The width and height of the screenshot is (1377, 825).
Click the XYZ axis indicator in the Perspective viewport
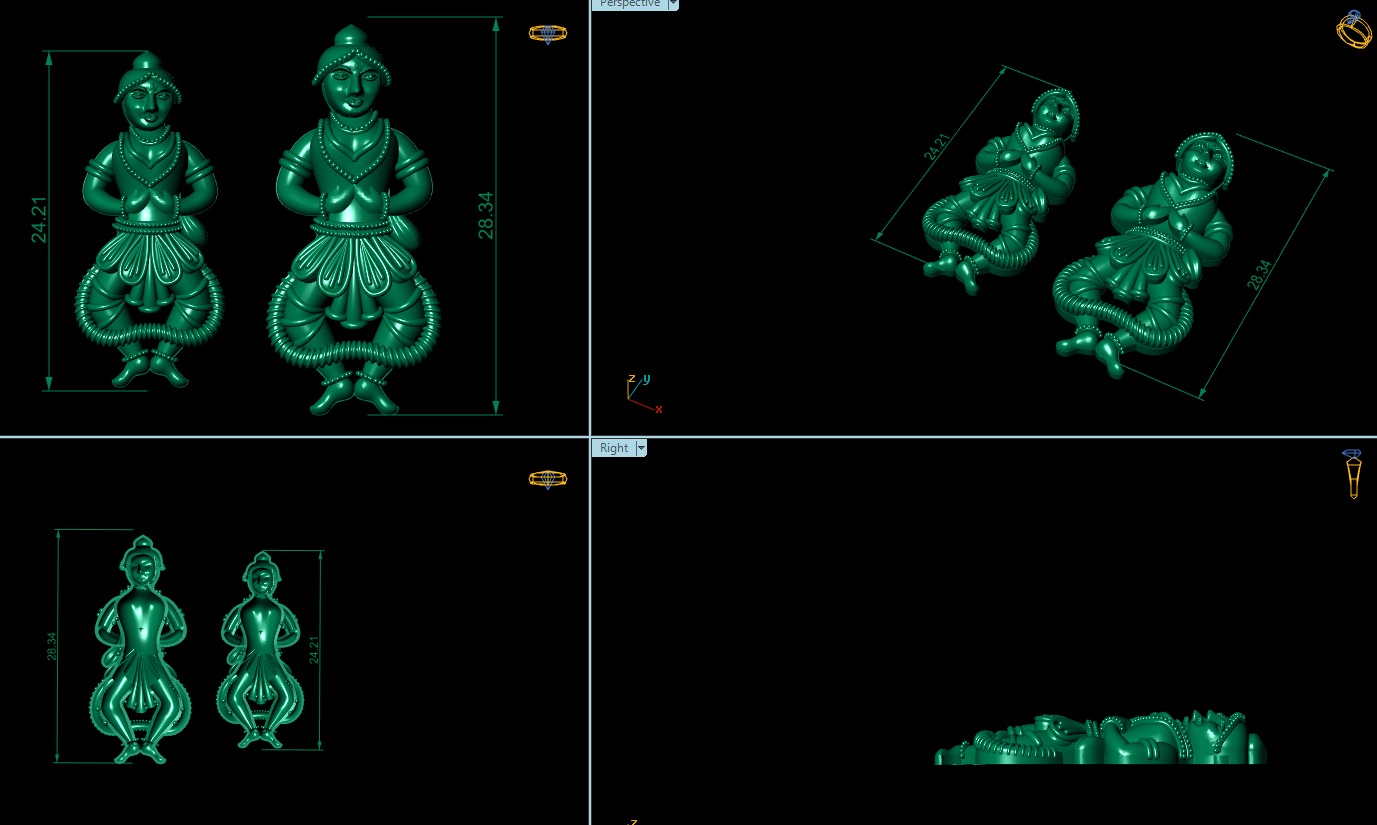click(x=644, y=393)
